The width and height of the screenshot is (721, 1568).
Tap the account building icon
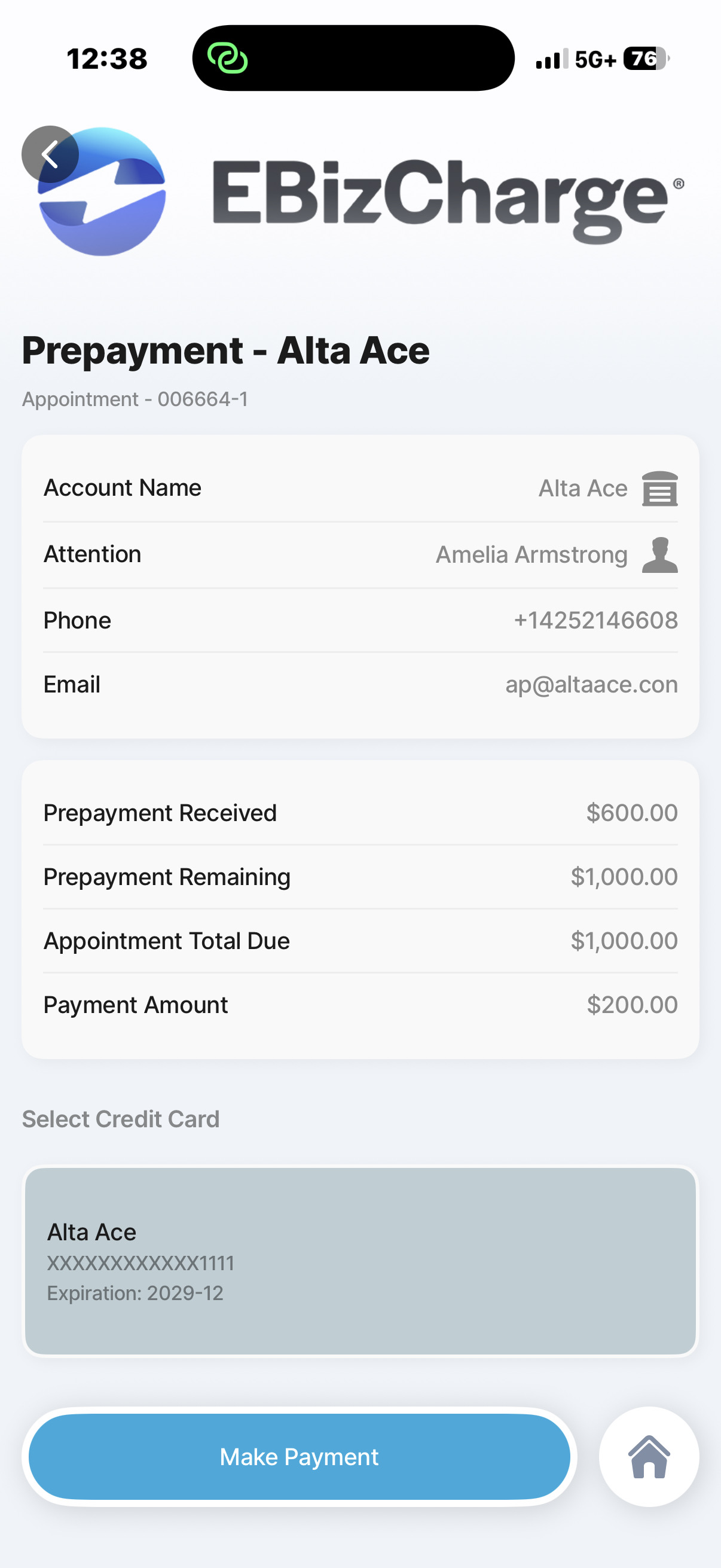pos(659,488)
